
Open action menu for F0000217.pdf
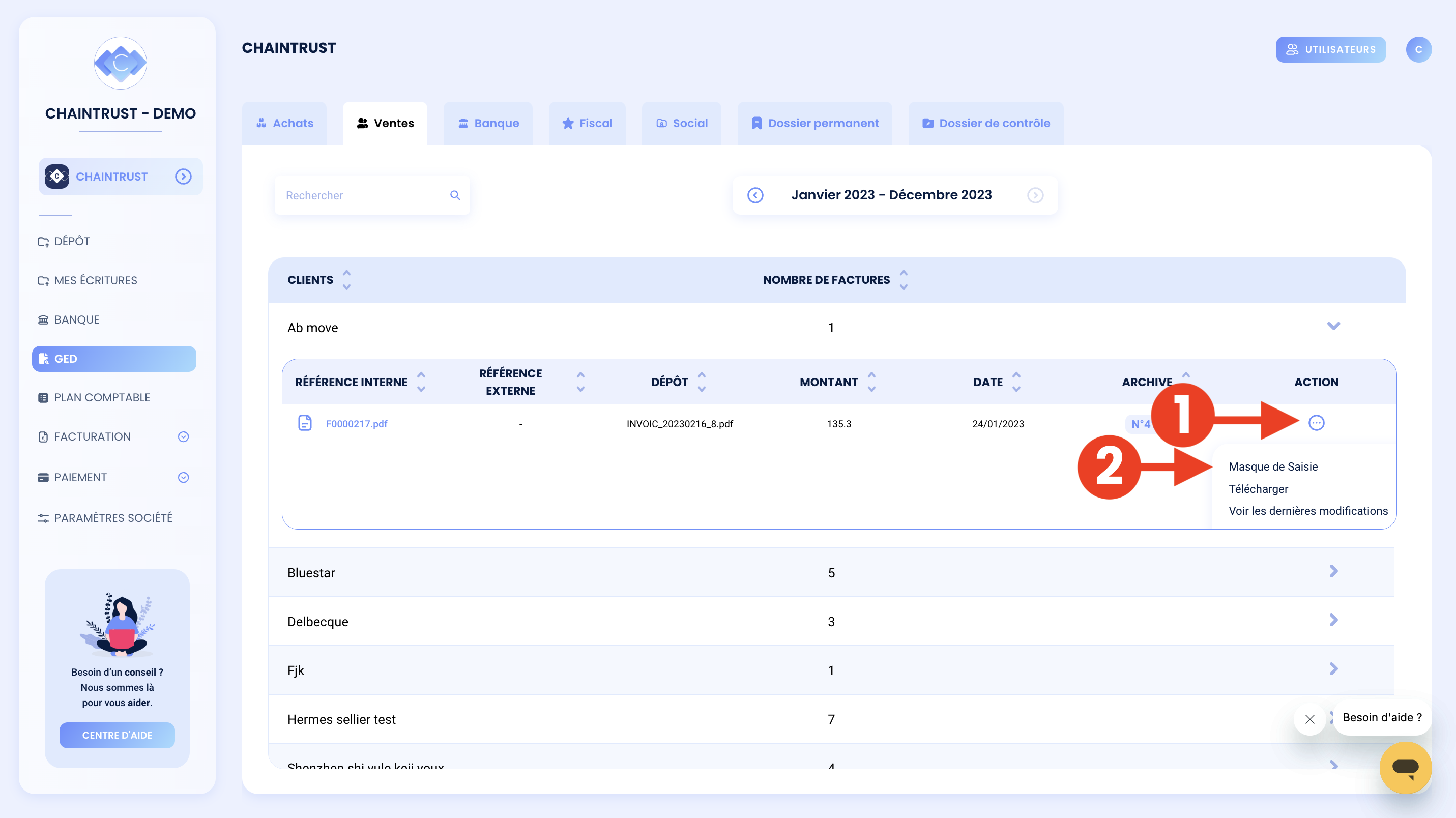coord(1317,423)
